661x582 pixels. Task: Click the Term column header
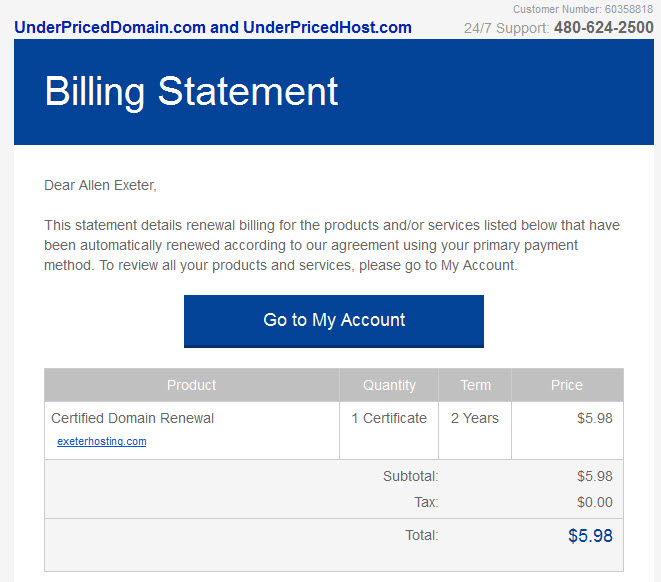pos(475,385)
